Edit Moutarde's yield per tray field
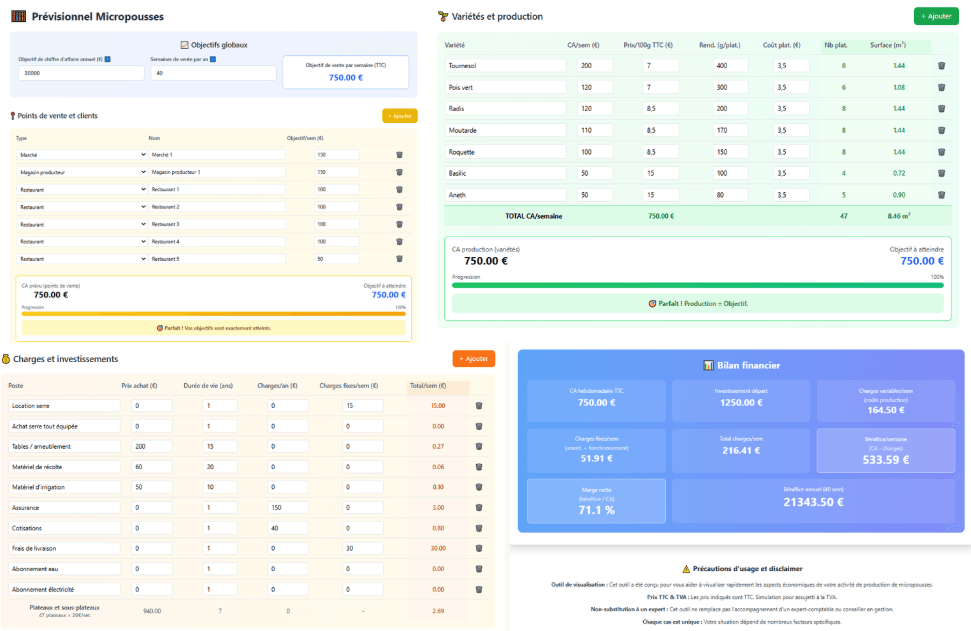Screen dimensions: 971x631 [731, 130]
